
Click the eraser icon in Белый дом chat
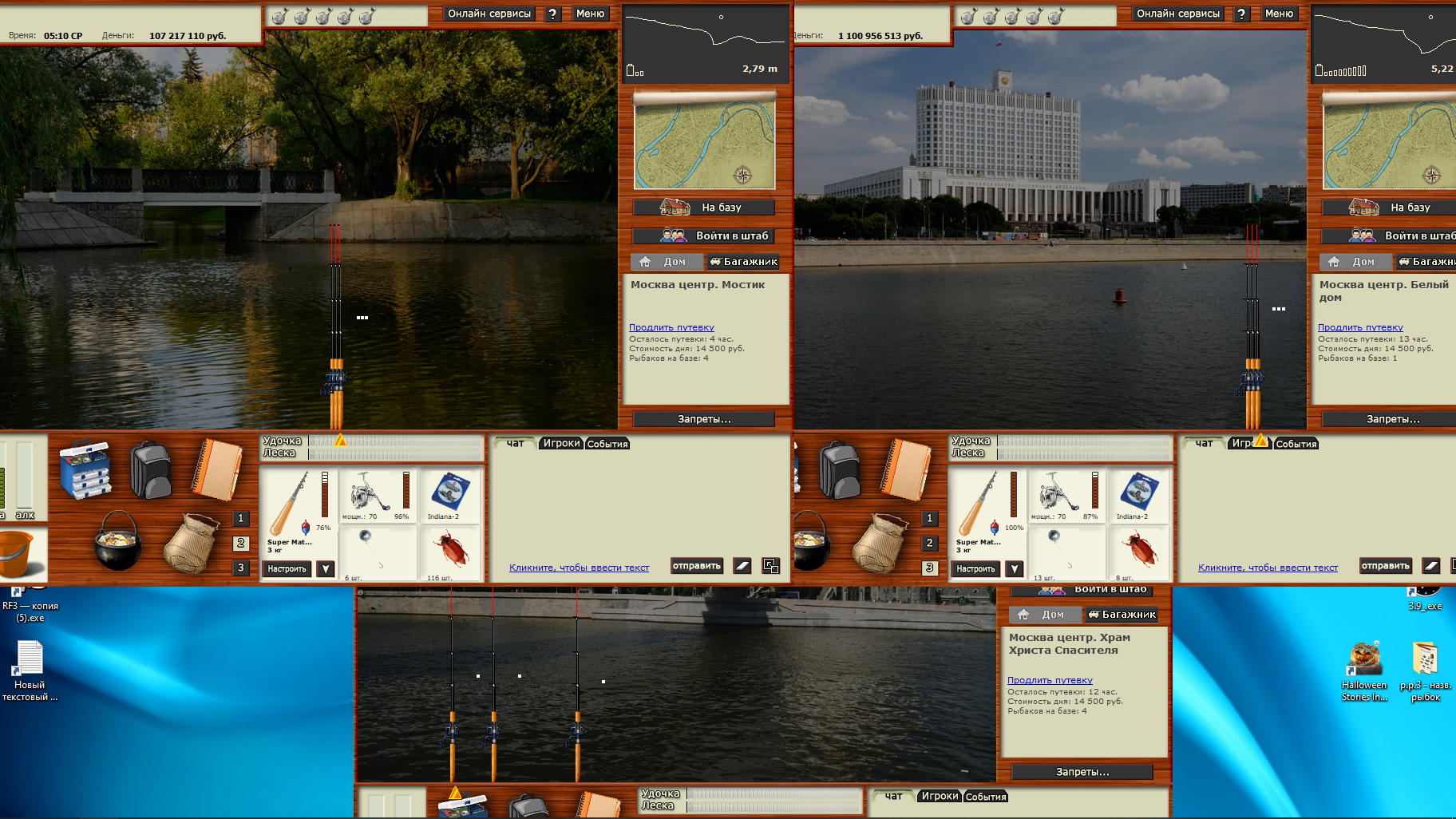[1431, 566]
